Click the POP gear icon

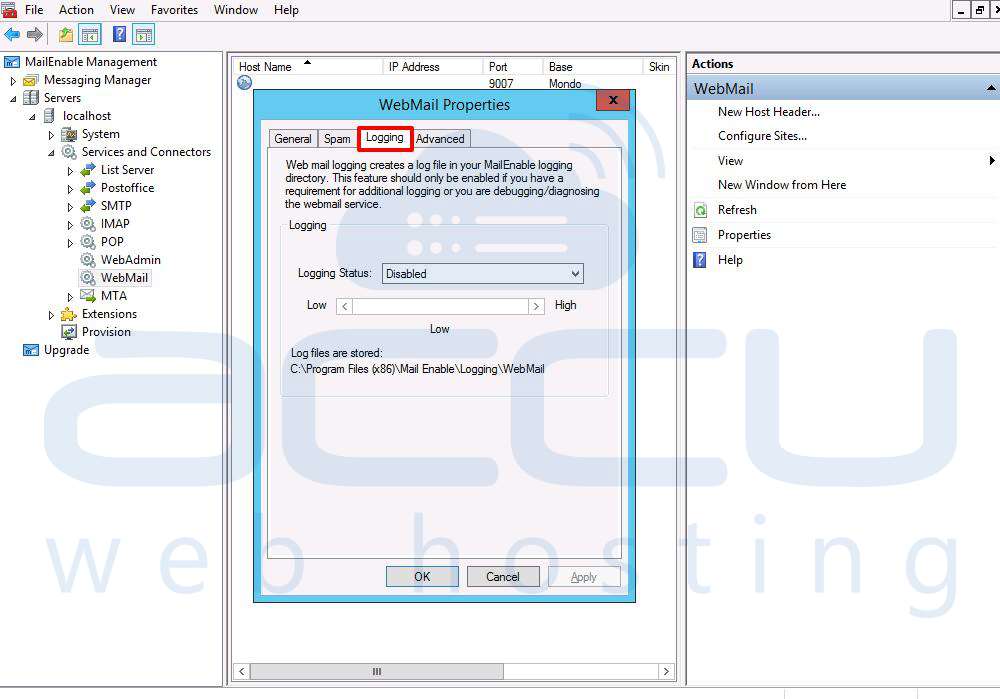click(x=88, y=242)
